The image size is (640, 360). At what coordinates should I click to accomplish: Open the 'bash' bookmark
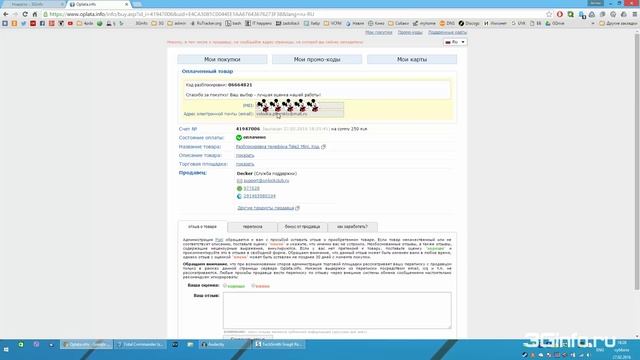click(x=233, y=24)
